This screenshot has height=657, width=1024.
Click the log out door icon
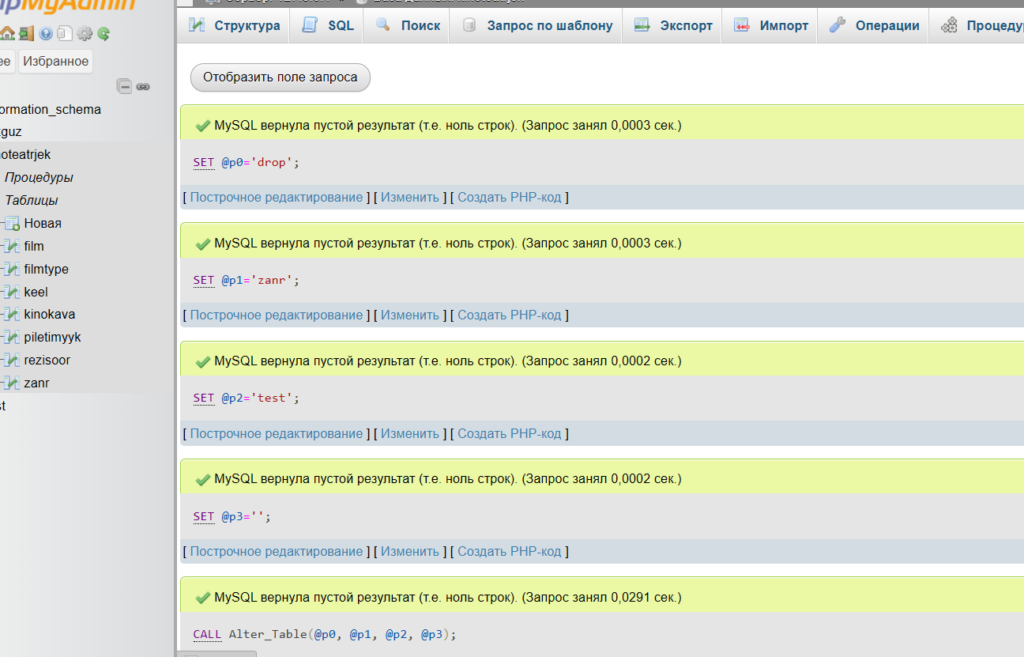(x=26, y=33)
